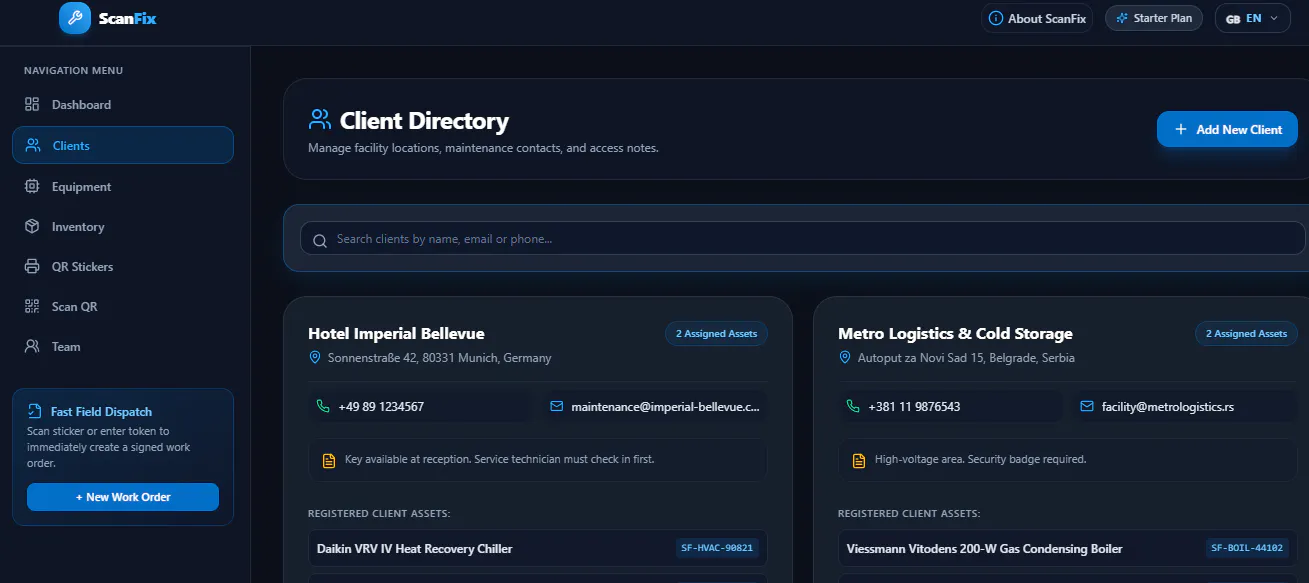Click the ScanFix wrench logo icon
The image size is (1309, 583).
[x=75, y=18]
